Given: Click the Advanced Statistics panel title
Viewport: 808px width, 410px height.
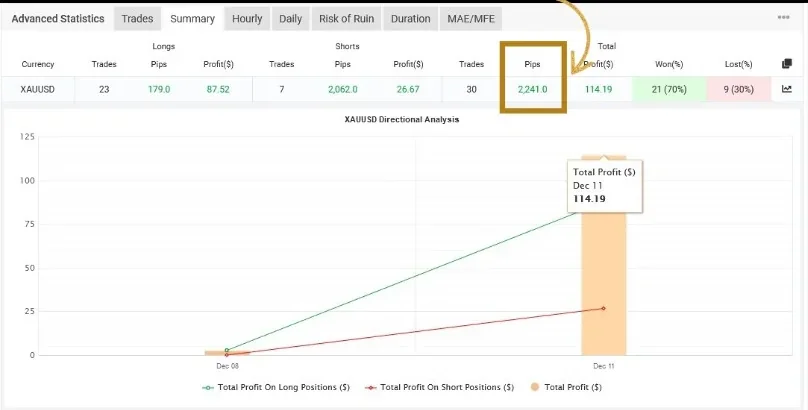Looking at the screenshot, I should point(58,19).
